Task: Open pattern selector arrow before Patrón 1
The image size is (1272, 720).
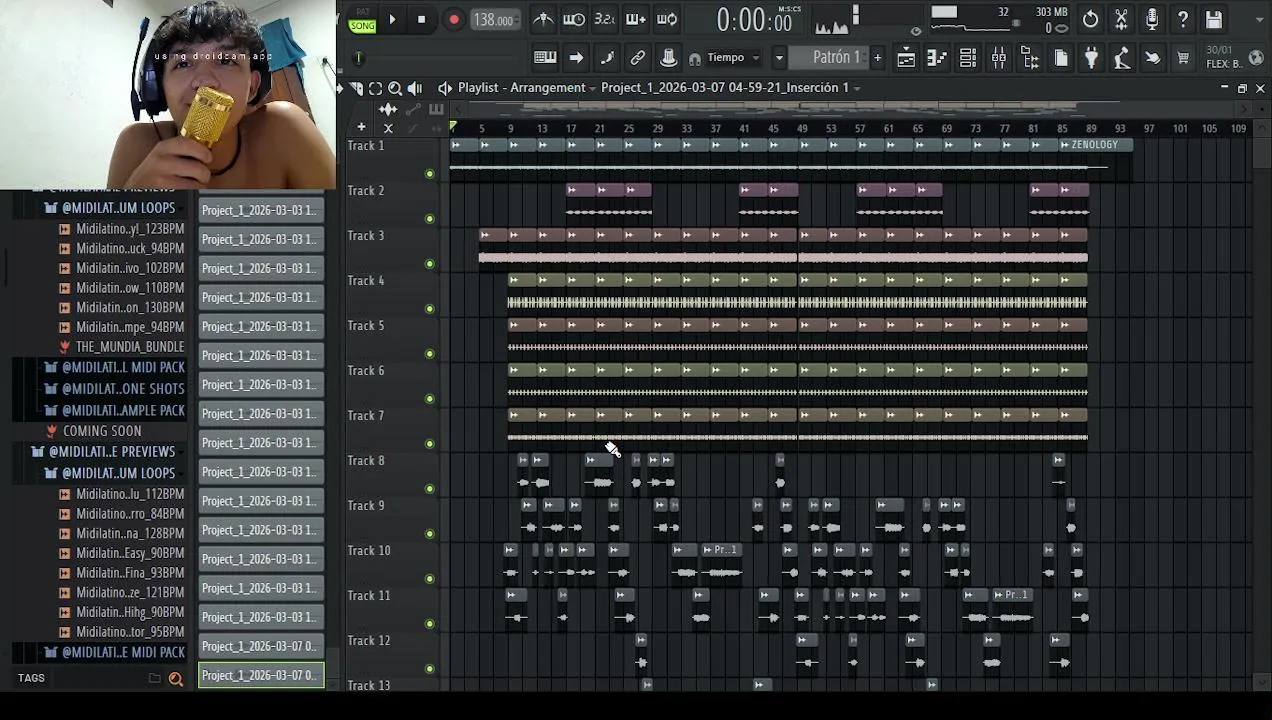Action: tap(779, 58)
